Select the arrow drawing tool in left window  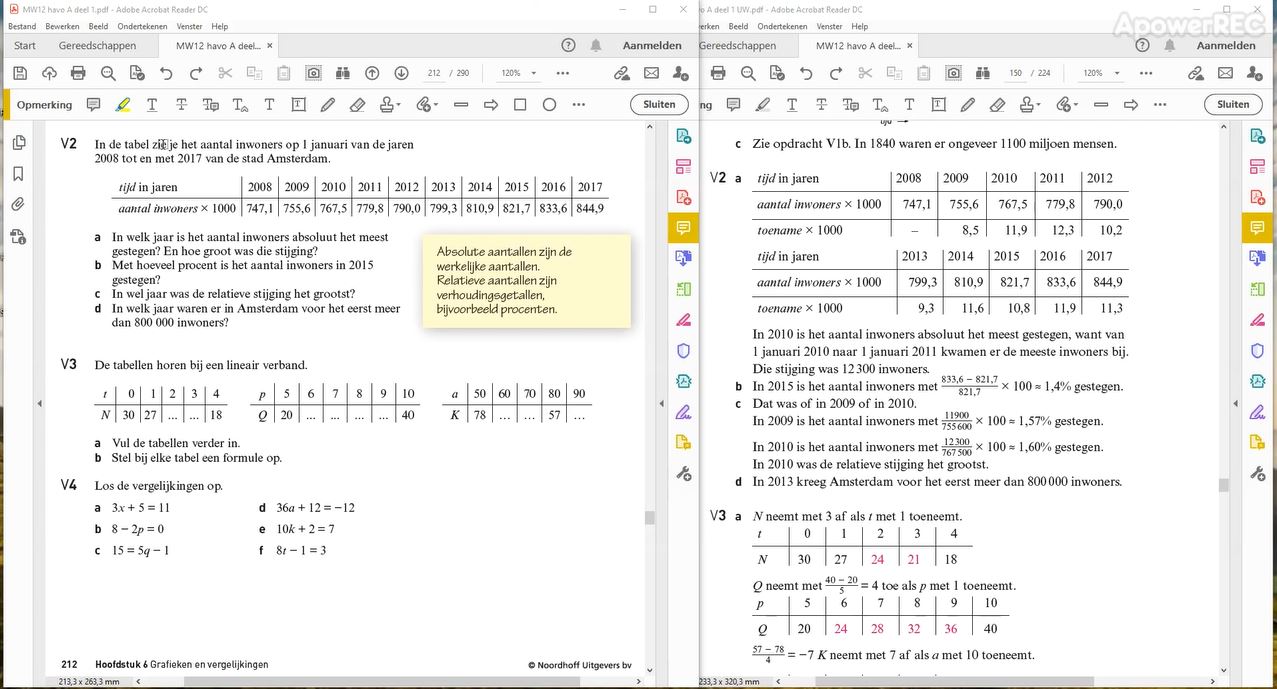[491, 104]
